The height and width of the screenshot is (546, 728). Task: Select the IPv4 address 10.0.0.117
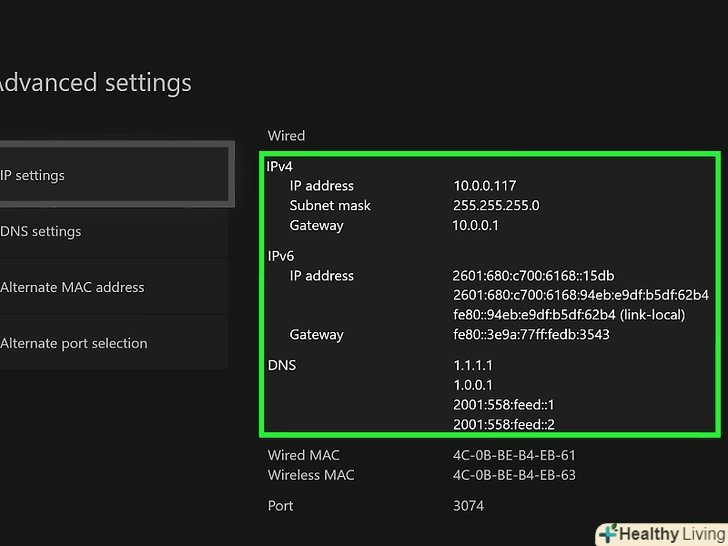(x=484, y=186)
